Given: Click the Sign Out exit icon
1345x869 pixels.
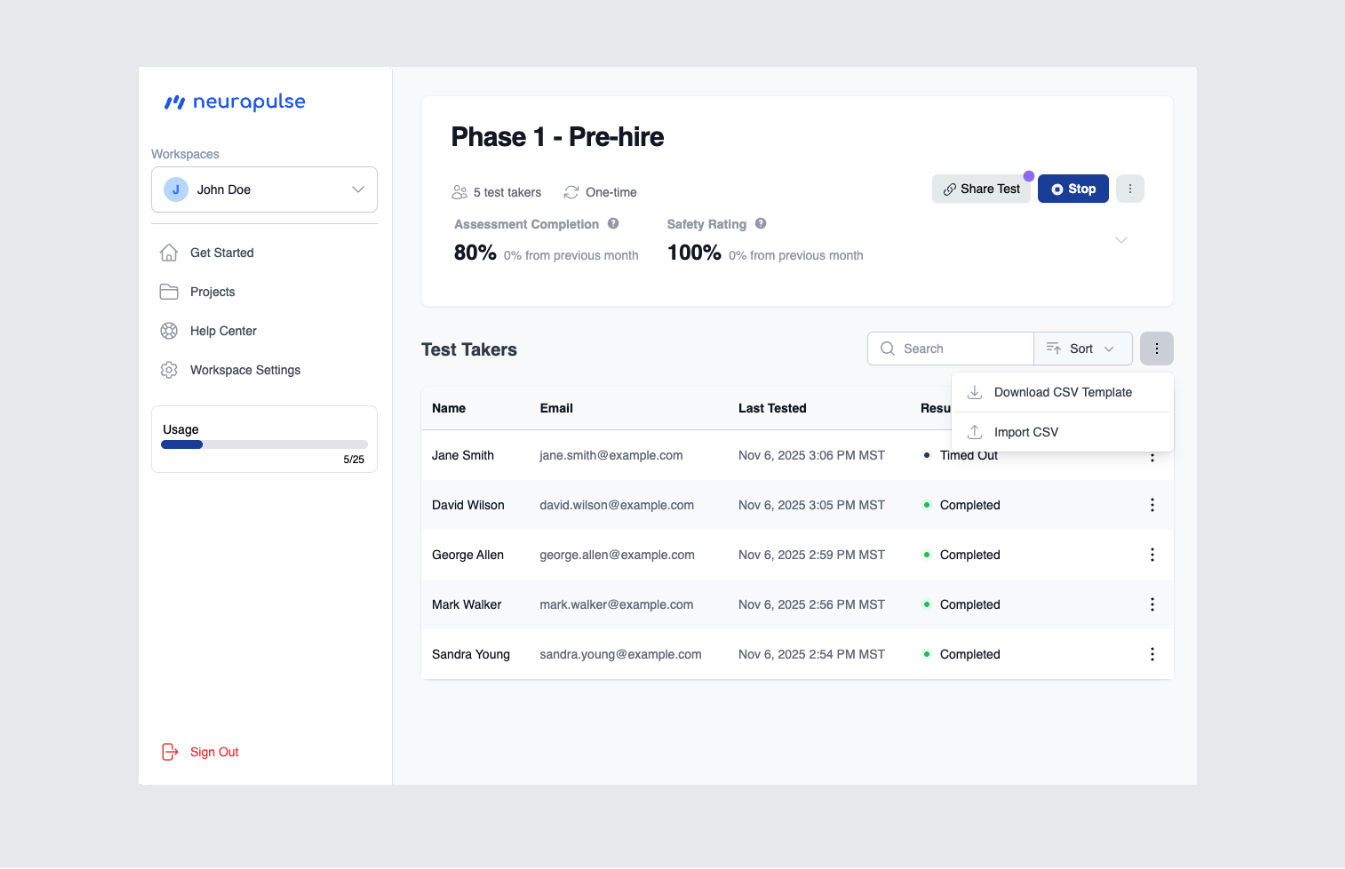Looking at the screenshot, I should 169,751.
